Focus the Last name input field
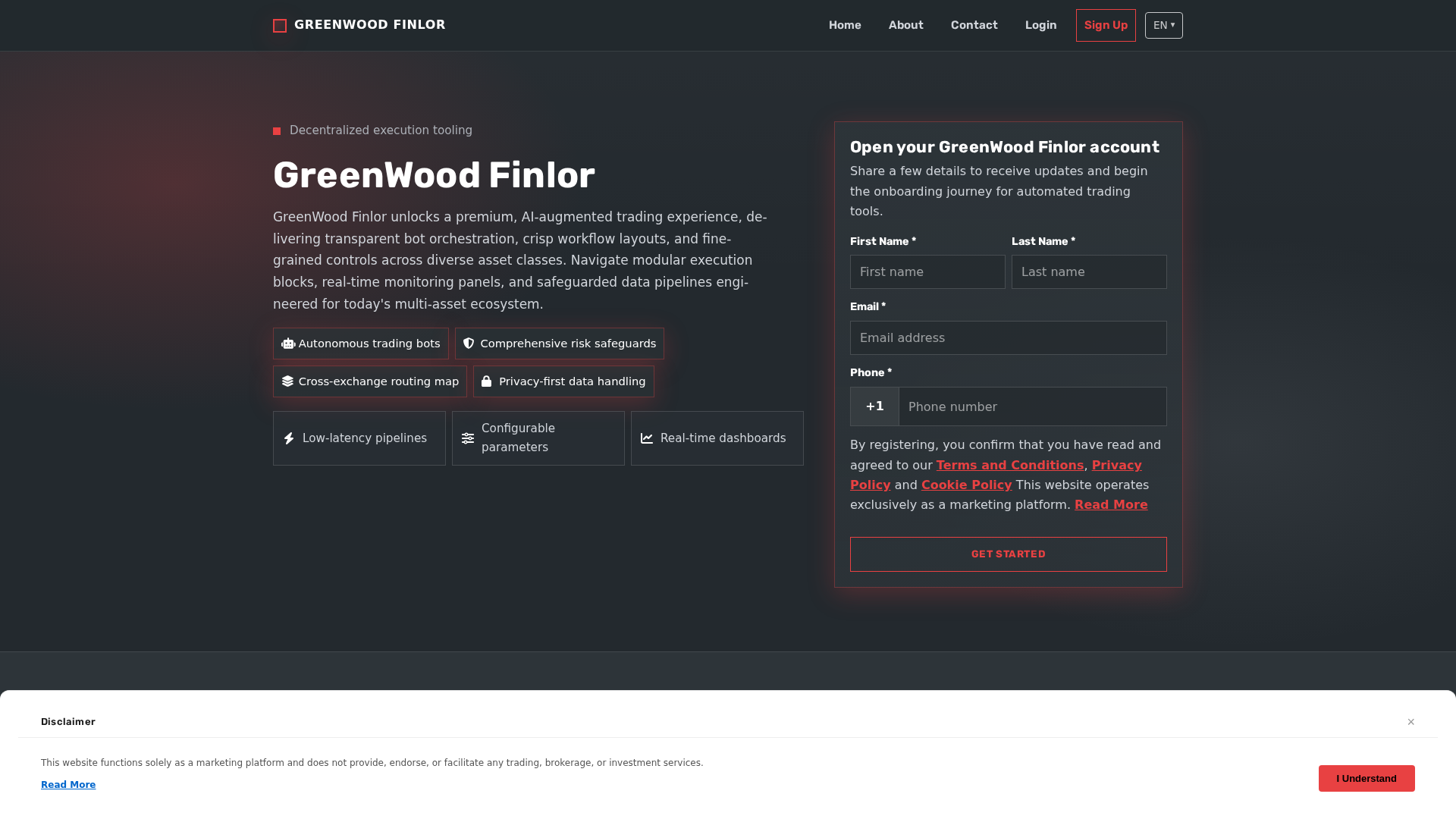1456x819 pixels. click(1089, 272)
